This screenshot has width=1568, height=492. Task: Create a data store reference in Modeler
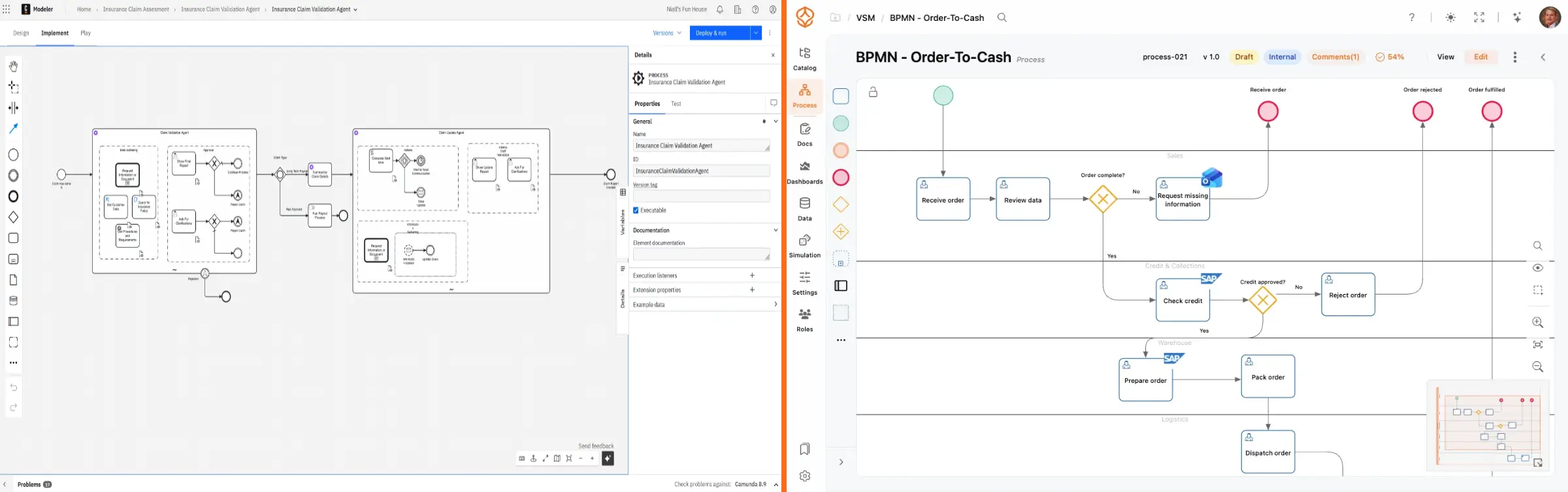tap(13, 301)
